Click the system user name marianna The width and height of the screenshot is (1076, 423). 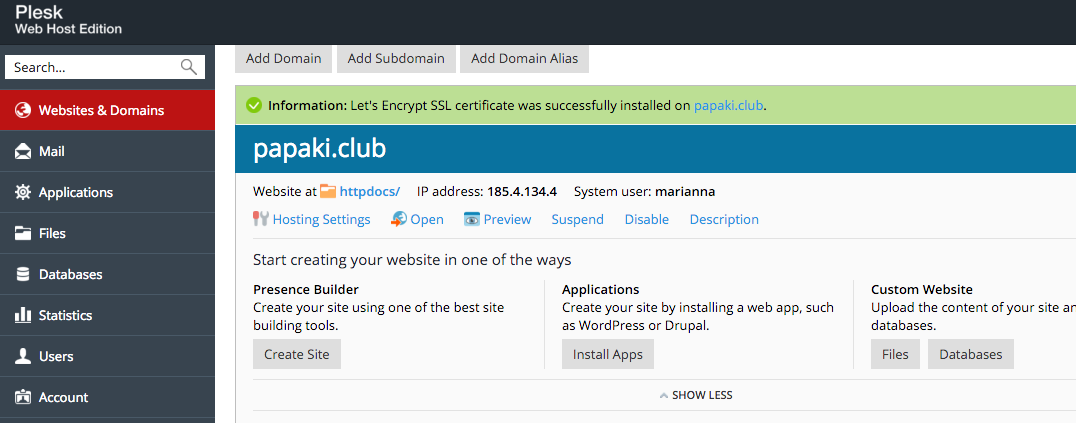685,192
